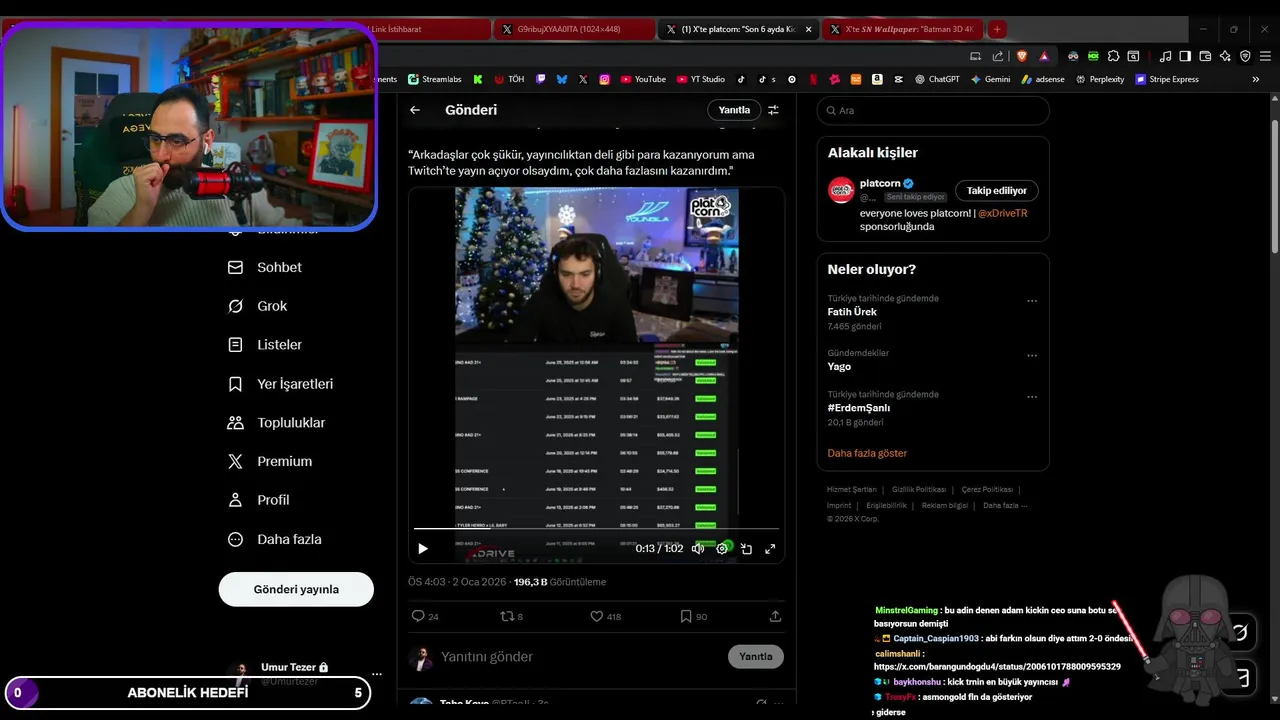1280x720 pixels.
Task: Switch to the G9ribujXYAA0lTA image tab
Action: point(574,29)
